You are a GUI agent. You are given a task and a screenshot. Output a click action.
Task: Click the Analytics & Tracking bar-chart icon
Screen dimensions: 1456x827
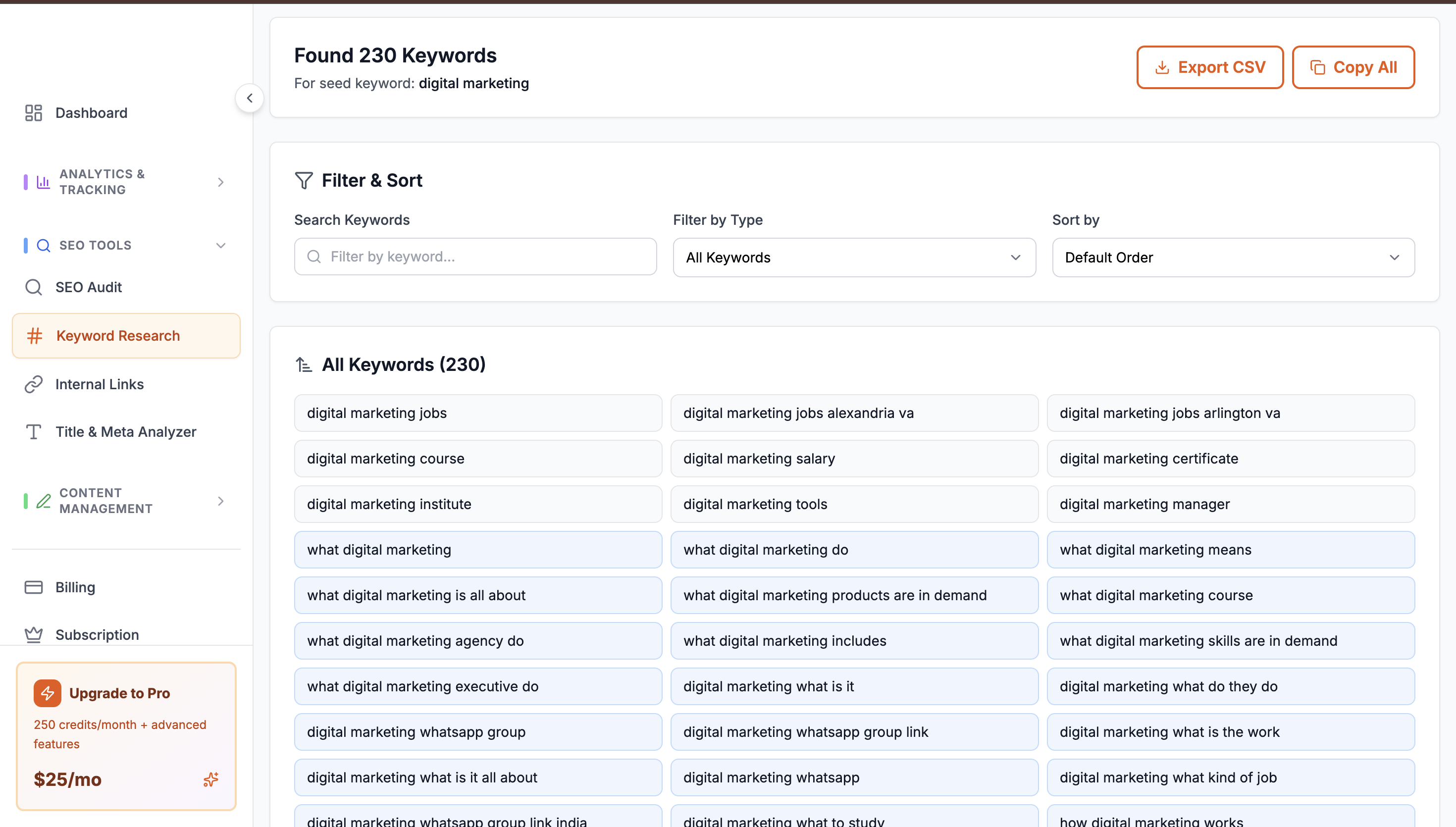(x=43, y=182)
